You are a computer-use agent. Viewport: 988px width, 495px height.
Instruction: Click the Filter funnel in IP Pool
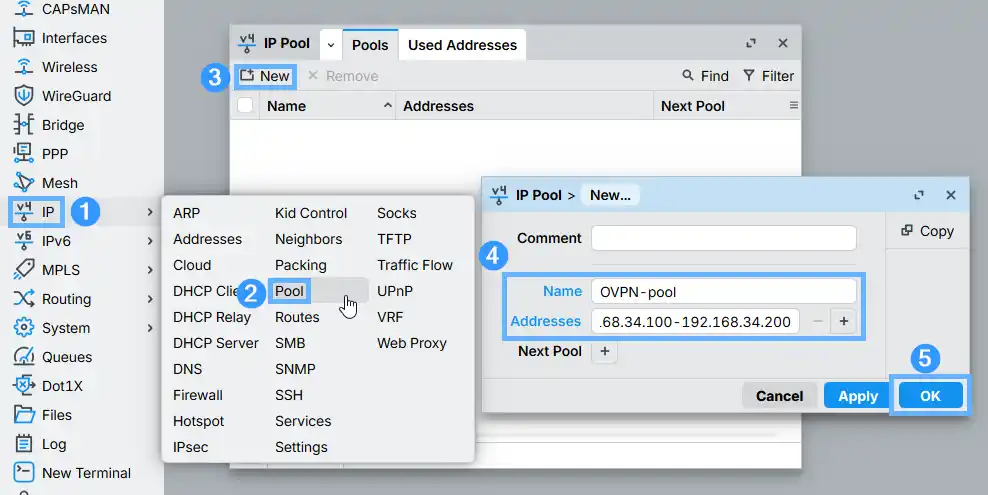[x=749, y=76]
